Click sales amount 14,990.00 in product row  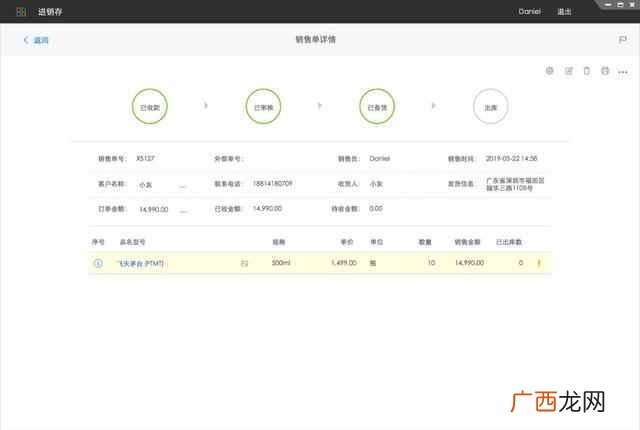(469, 263)
